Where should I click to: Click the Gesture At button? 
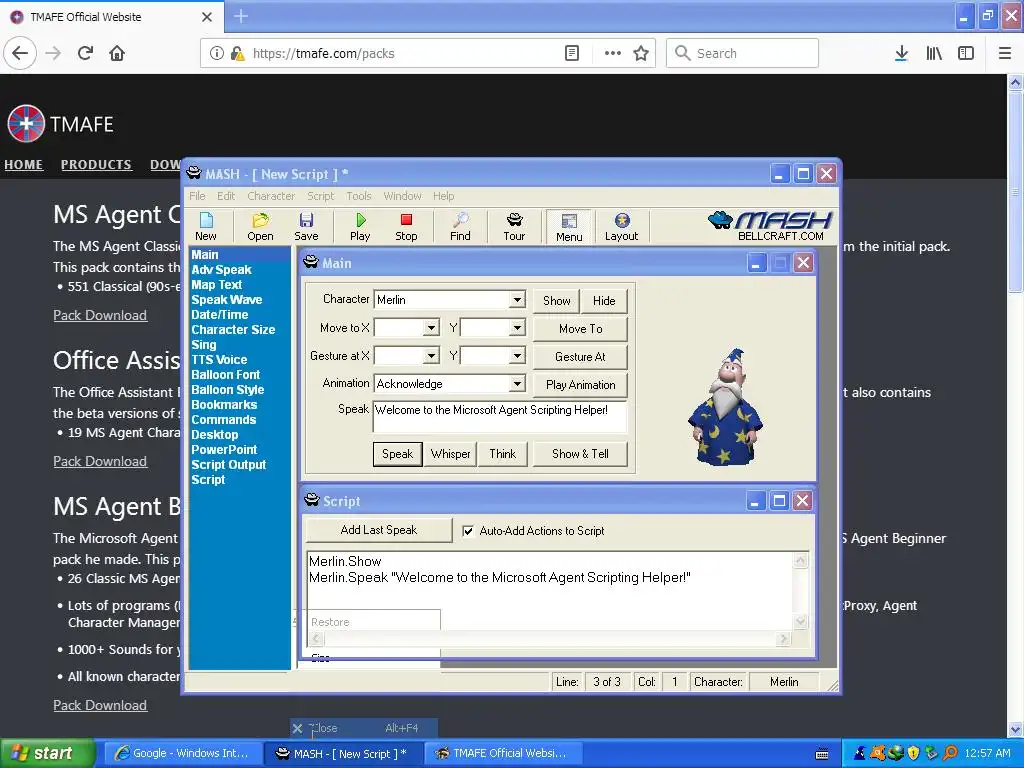(581, 357)
